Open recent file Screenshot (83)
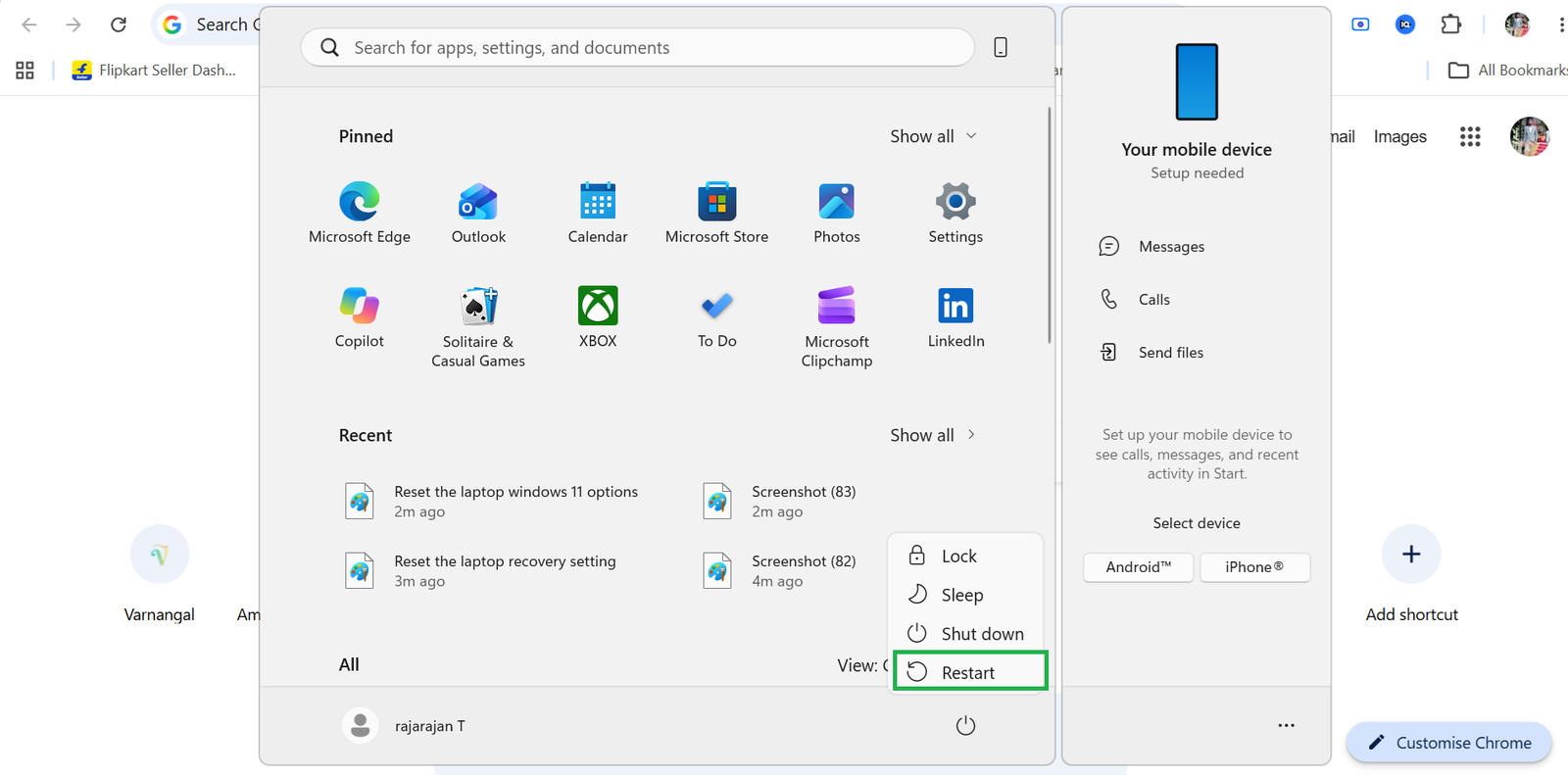1568x775 pixels. (x=780, y=501)
